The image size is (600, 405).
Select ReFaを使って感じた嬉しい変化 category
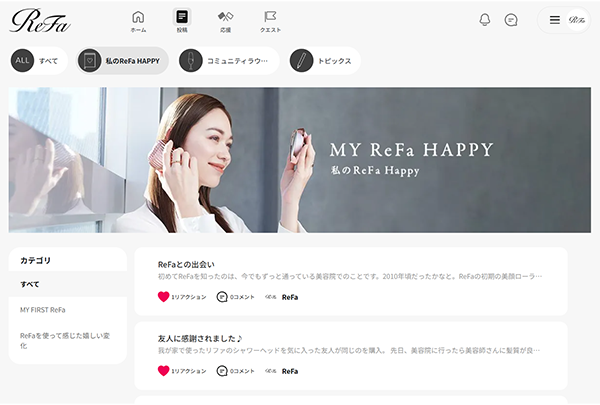68,341
